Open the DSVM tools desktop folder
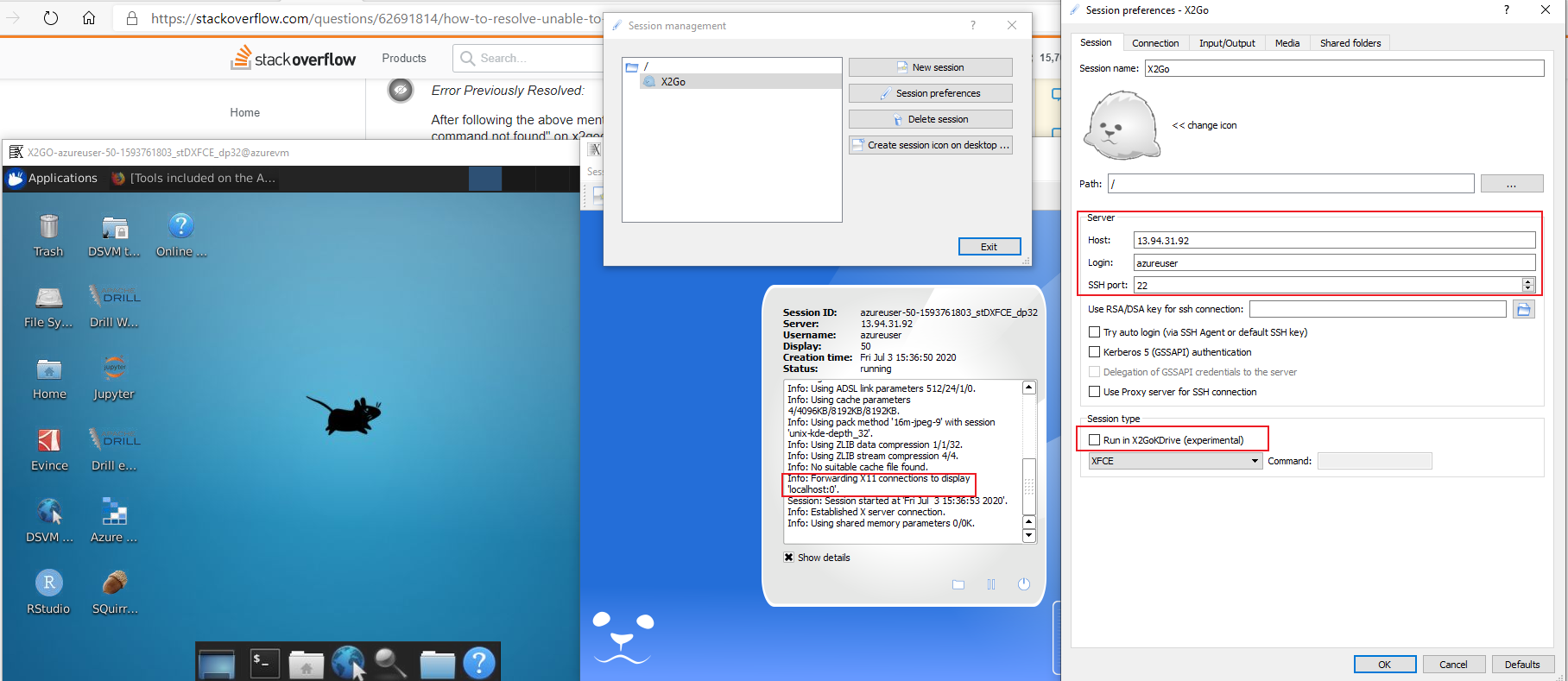The height and width of the screenshot is (681, 1568). [x=114, y=236]
